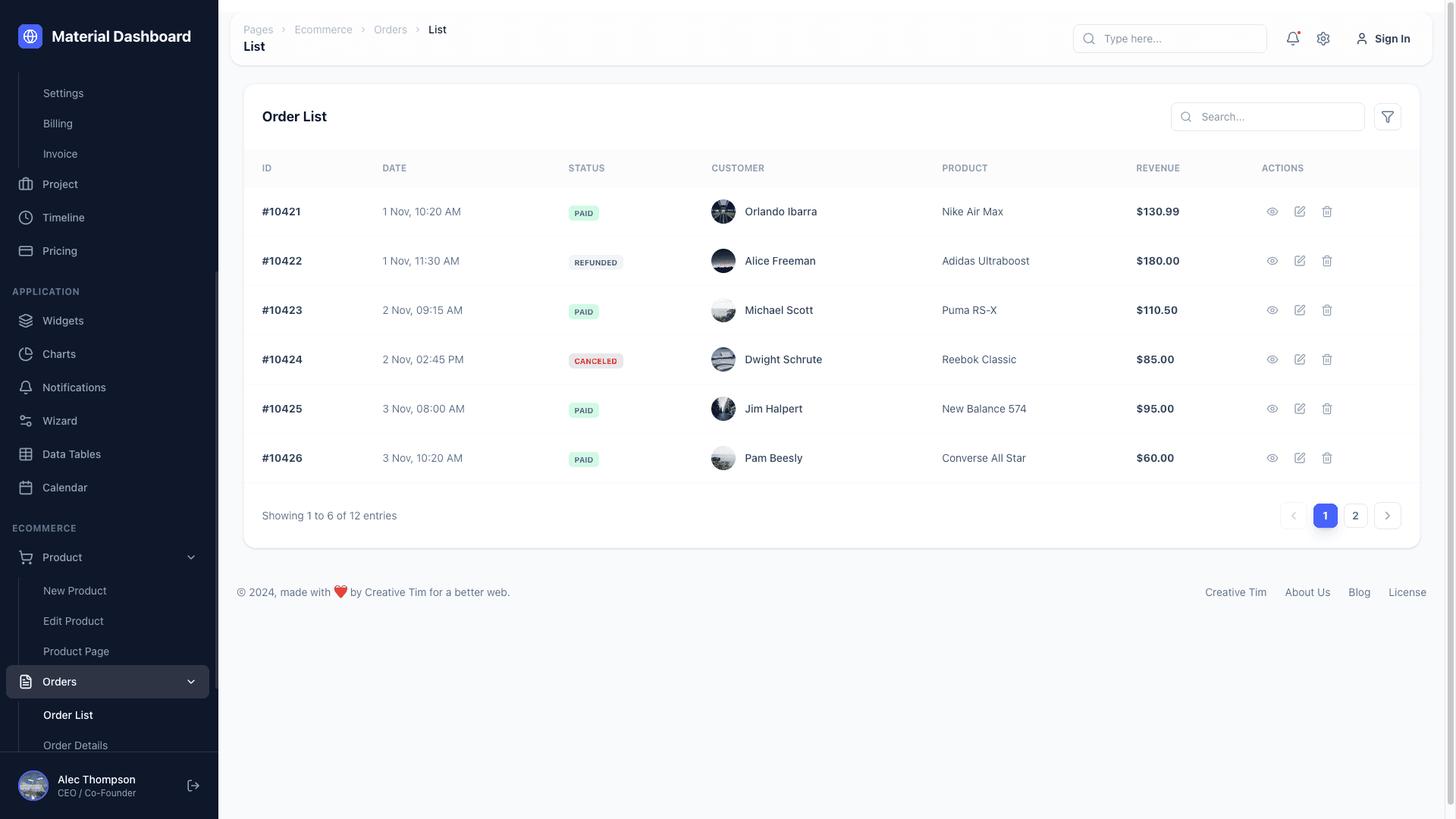Open the Calendar from the sidebar

(25, 488)
